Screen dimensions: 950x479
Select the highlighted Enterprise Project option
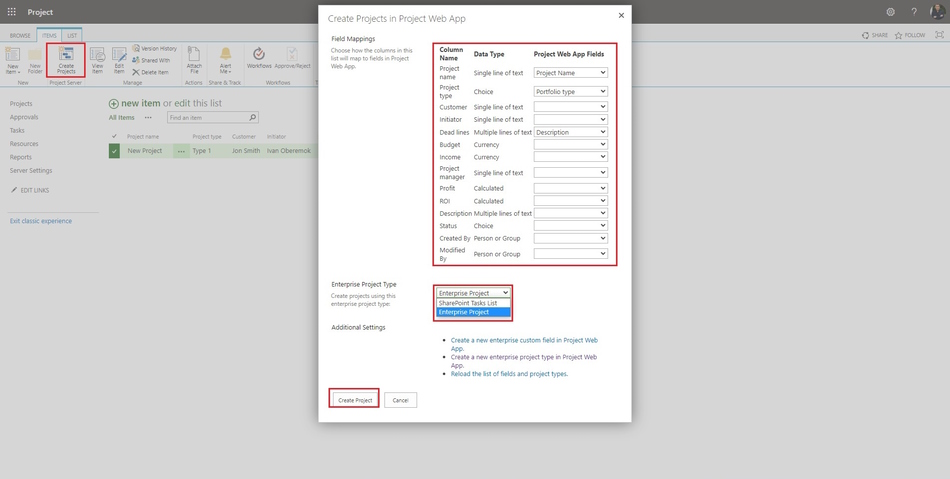[x=473, y=312]
